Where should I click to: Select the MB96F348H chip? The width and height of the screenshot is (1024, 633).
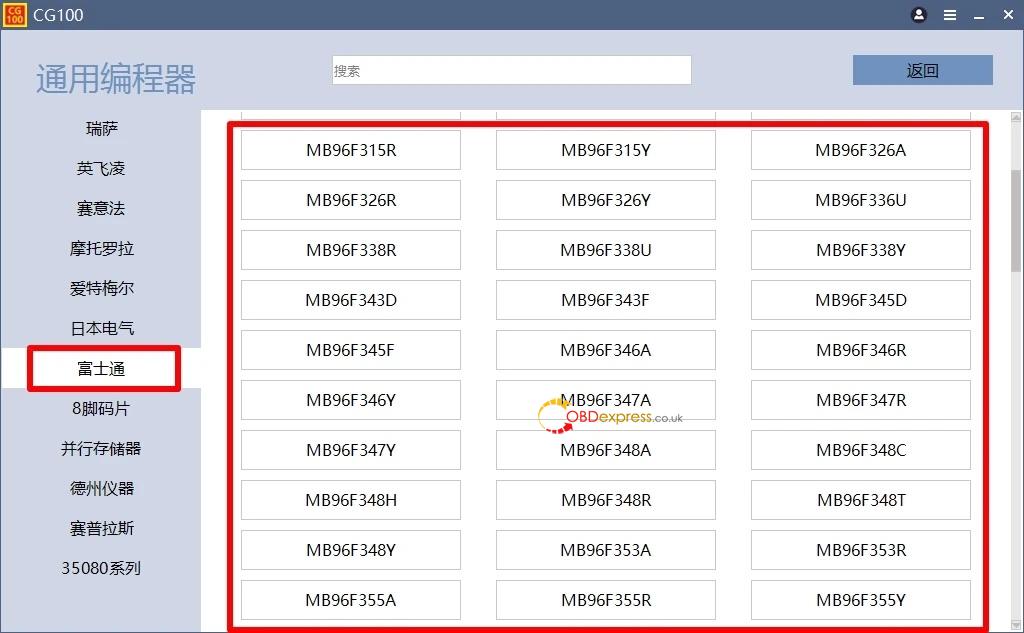(351, 501)
